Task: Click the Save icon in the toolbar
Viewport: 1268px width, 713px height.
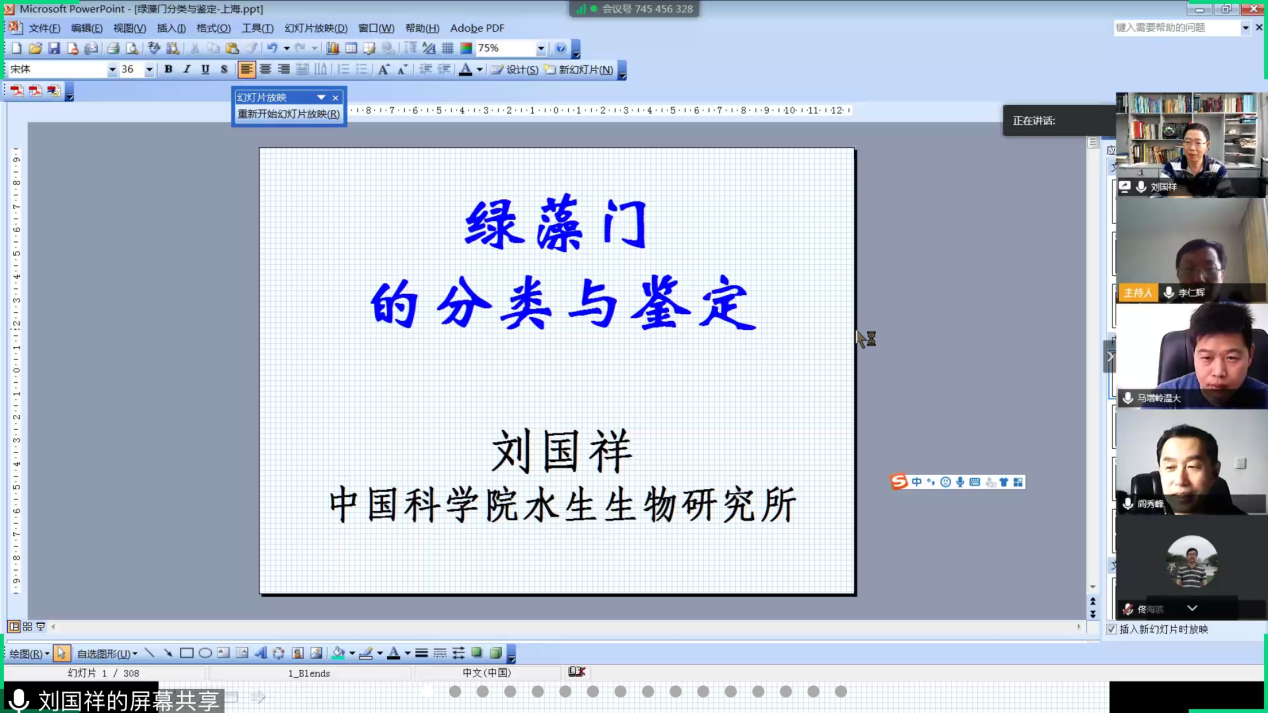Action: [54, 48]
